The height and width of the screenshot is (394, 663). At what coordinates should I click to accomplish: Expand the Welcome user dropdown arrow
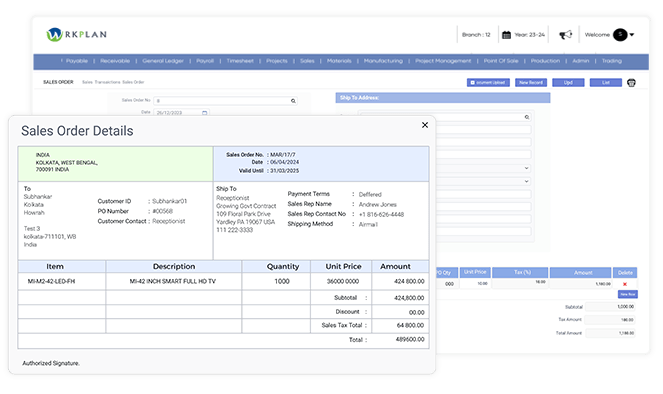632,35
